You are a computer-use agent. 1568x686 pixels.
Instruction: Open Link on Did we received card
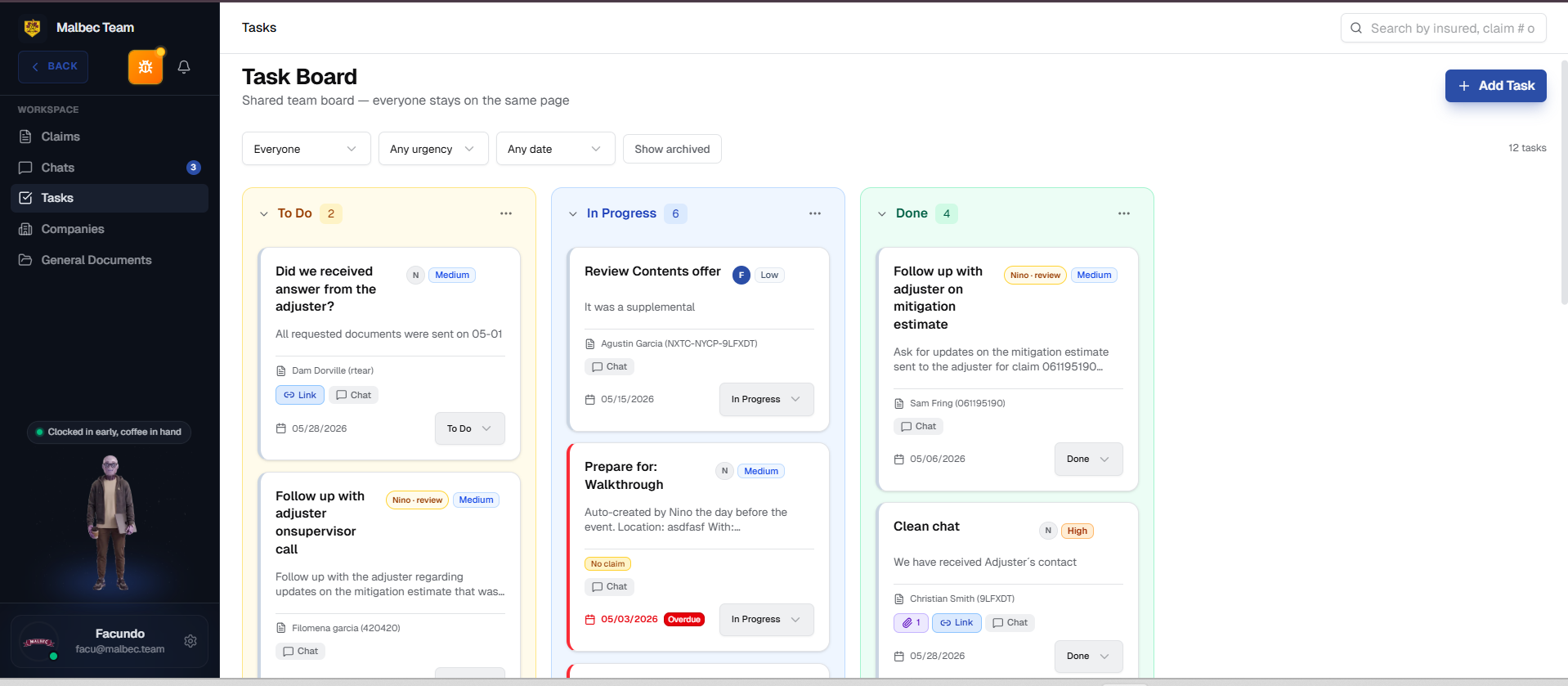(300, 395)
